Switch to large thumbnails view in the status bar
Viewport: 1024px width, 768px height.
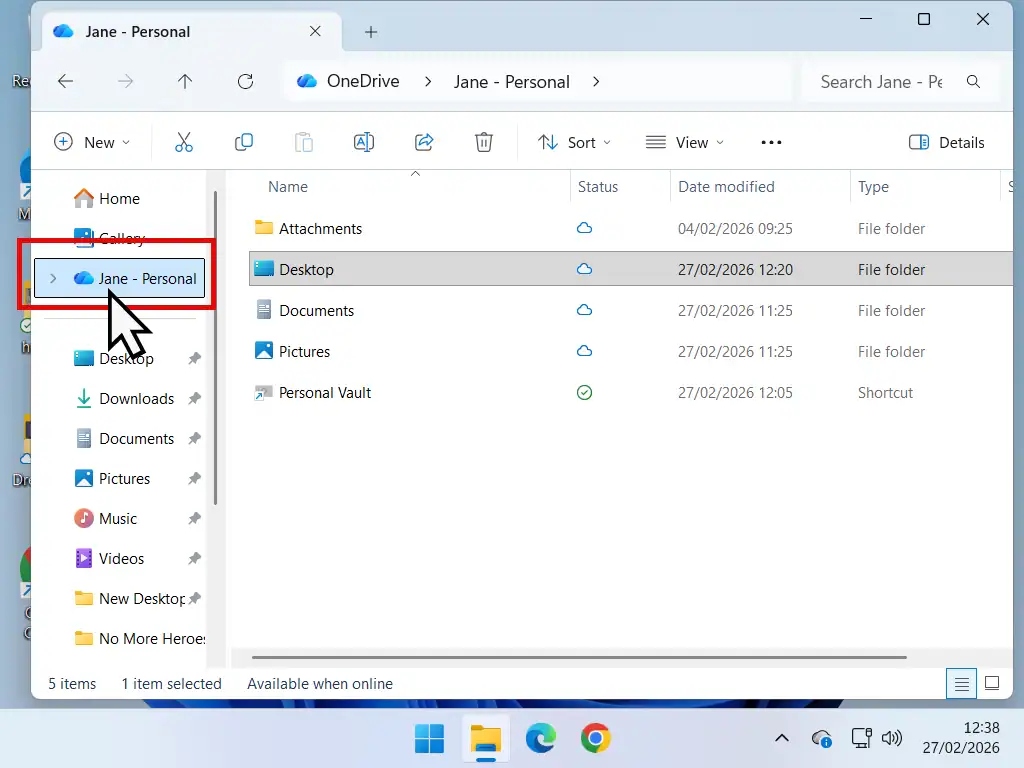click(x=991, y=683)
